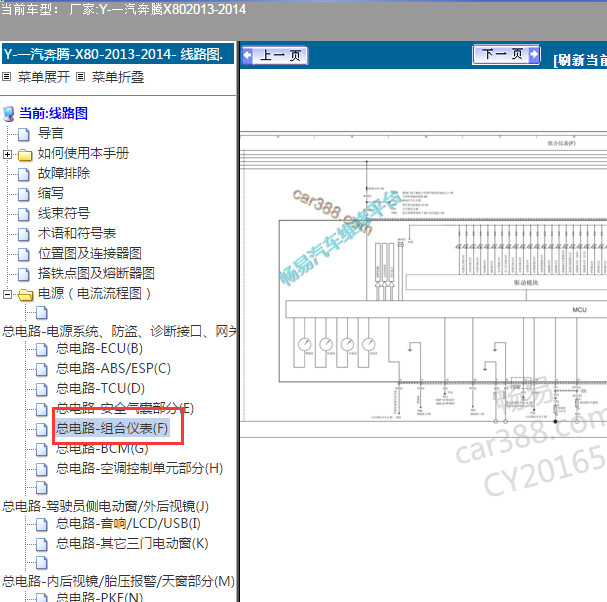Viewport: 607px width, 602px height.
Task: Open 总电路-电源系统、防盗、诊断接口 page
Action: 120,331
